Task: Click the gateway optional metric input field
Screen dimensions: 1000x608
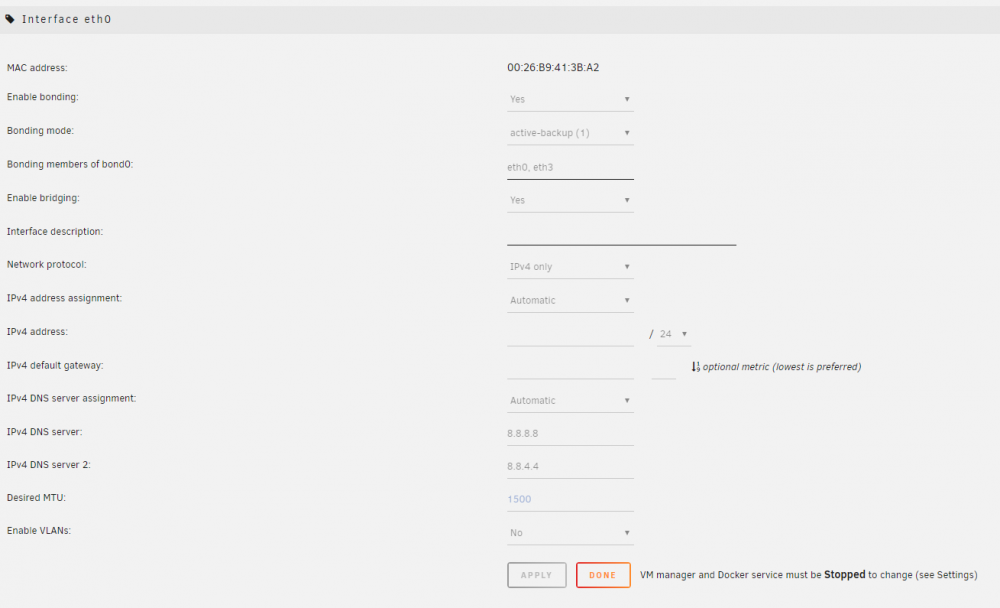Action: 663,367
